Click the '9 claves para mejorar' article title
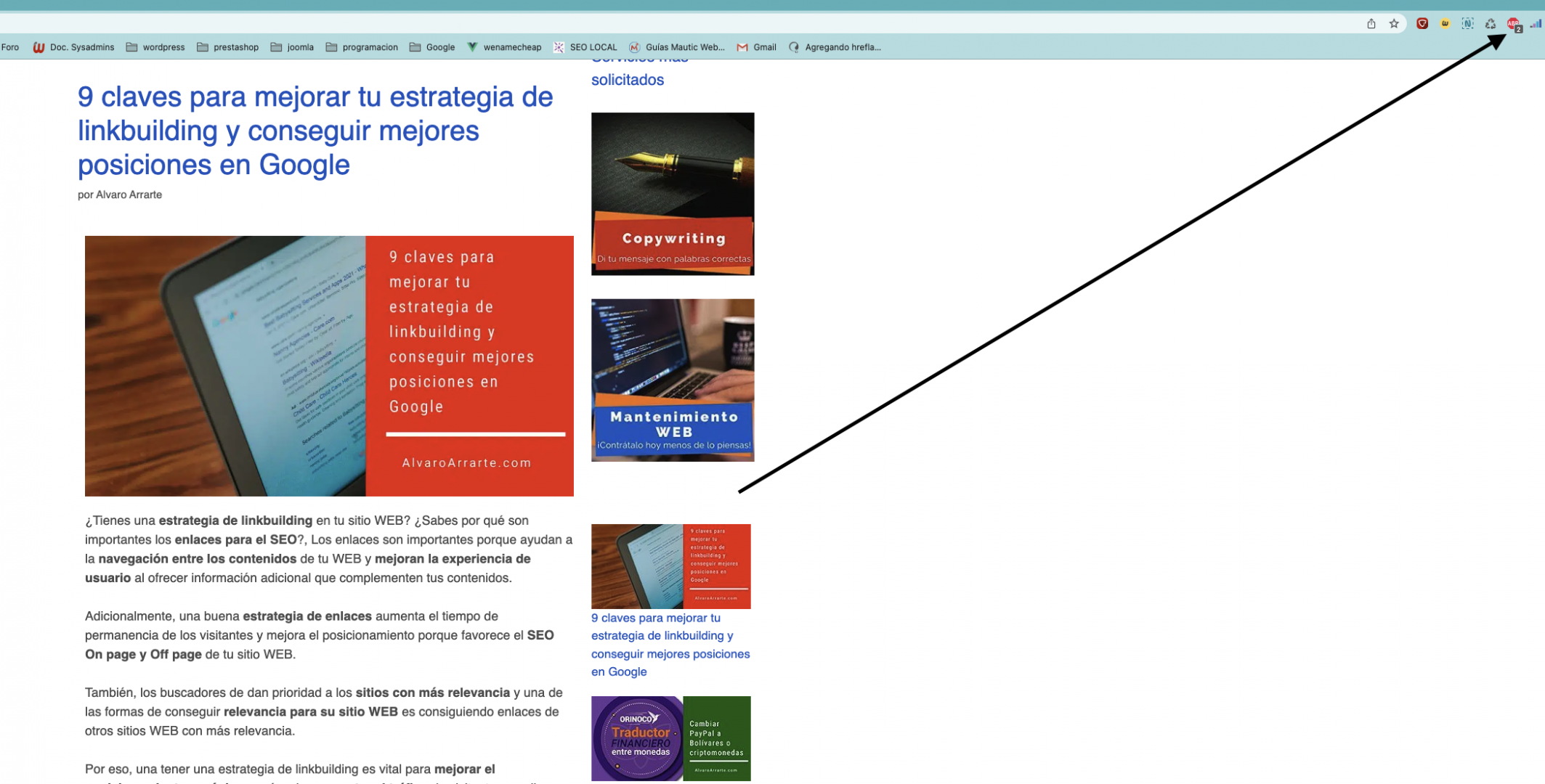1545x784 pixels. point(315,131)
